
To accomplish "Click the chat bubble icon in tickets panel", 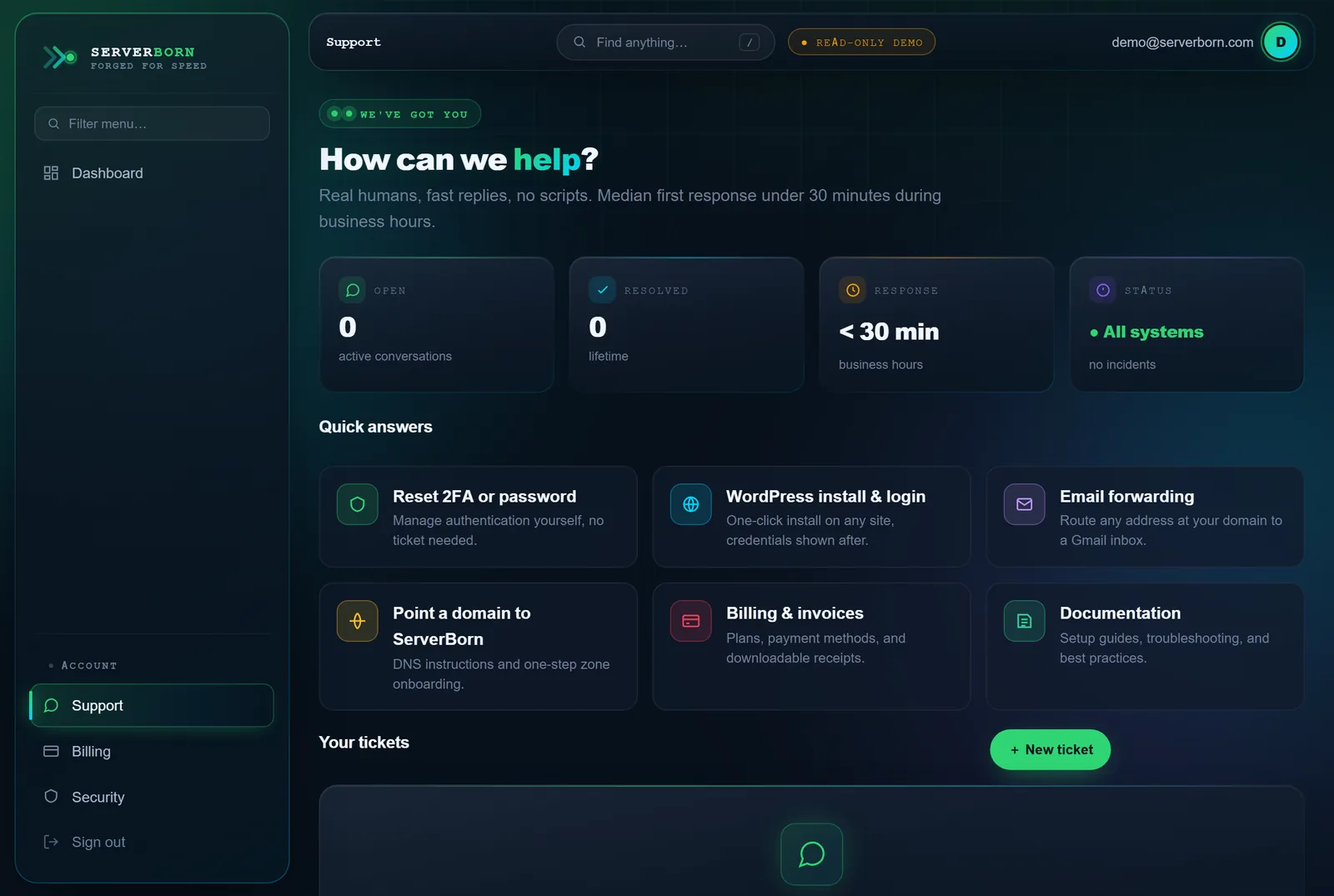I will pos(811,854).
